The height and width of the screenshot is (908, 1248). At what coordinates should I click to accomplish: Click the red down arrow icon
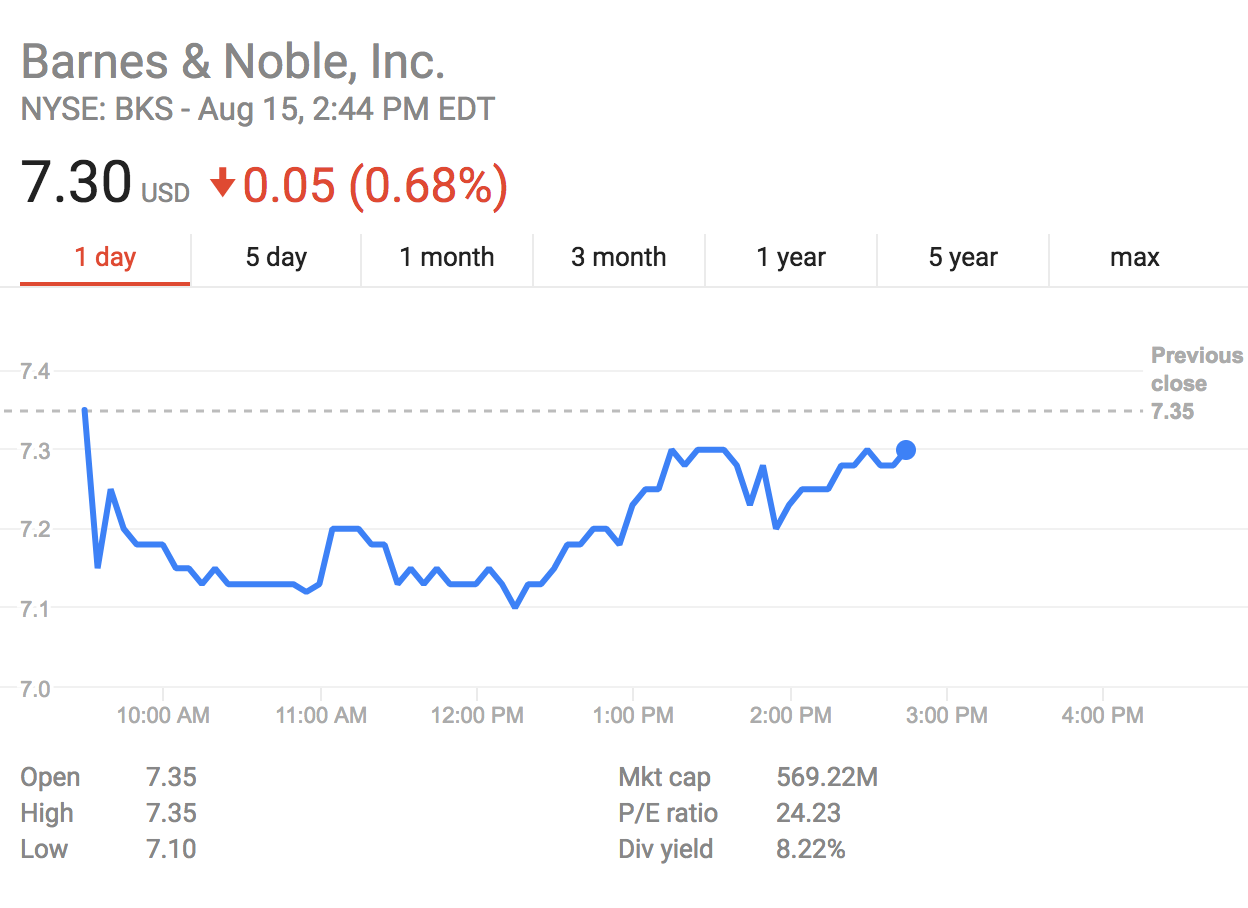pos(222,184)
